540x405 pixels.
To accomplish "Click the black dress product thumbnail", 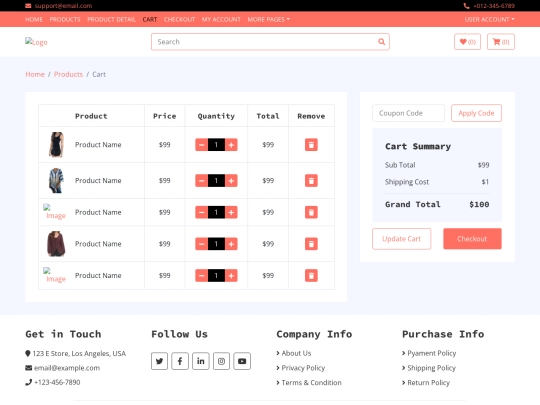I will pyautogui.click(x=56, y=145).
